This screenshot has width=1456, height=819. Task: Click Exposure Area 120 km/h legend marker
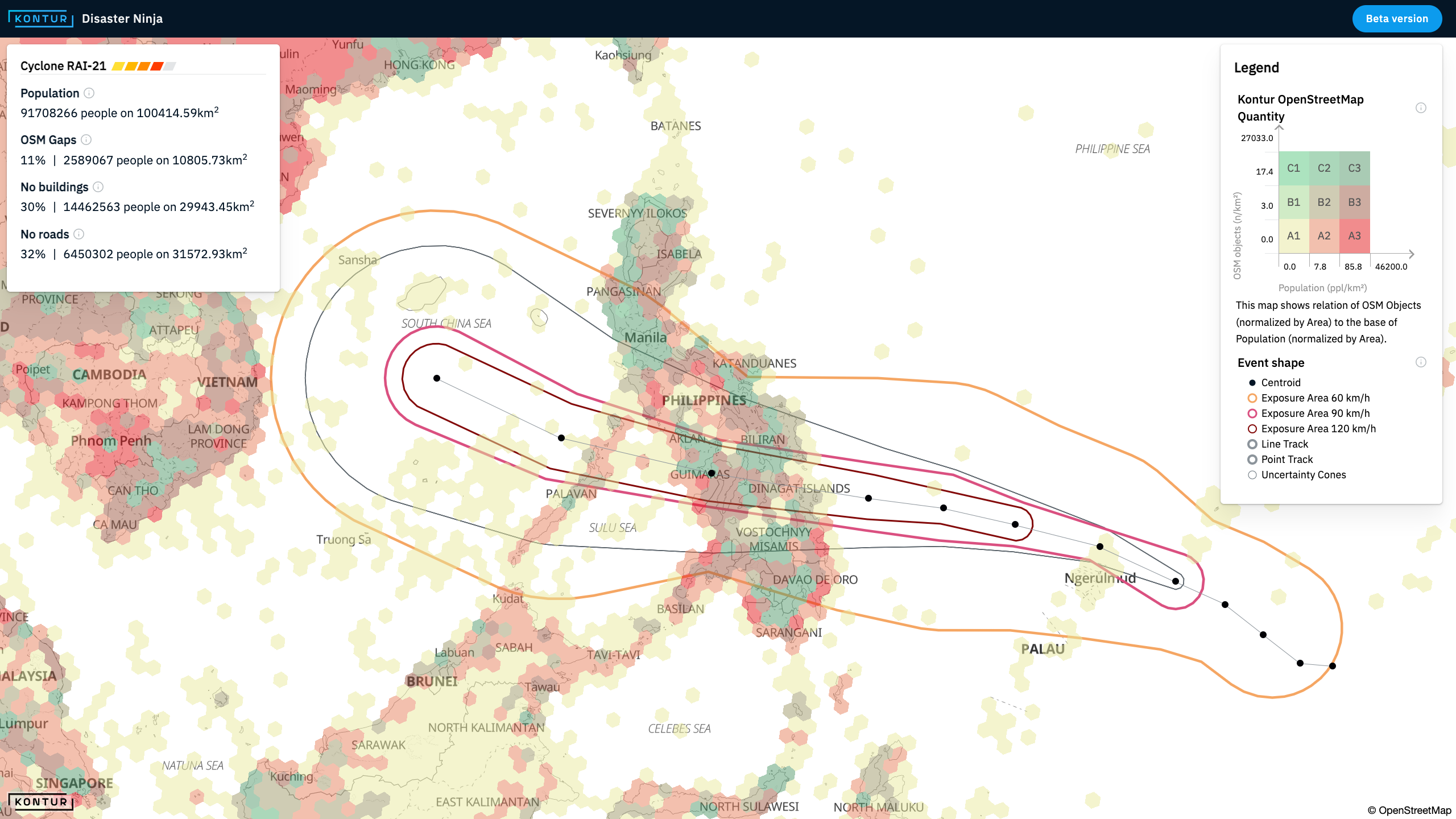pos(1252,429)
